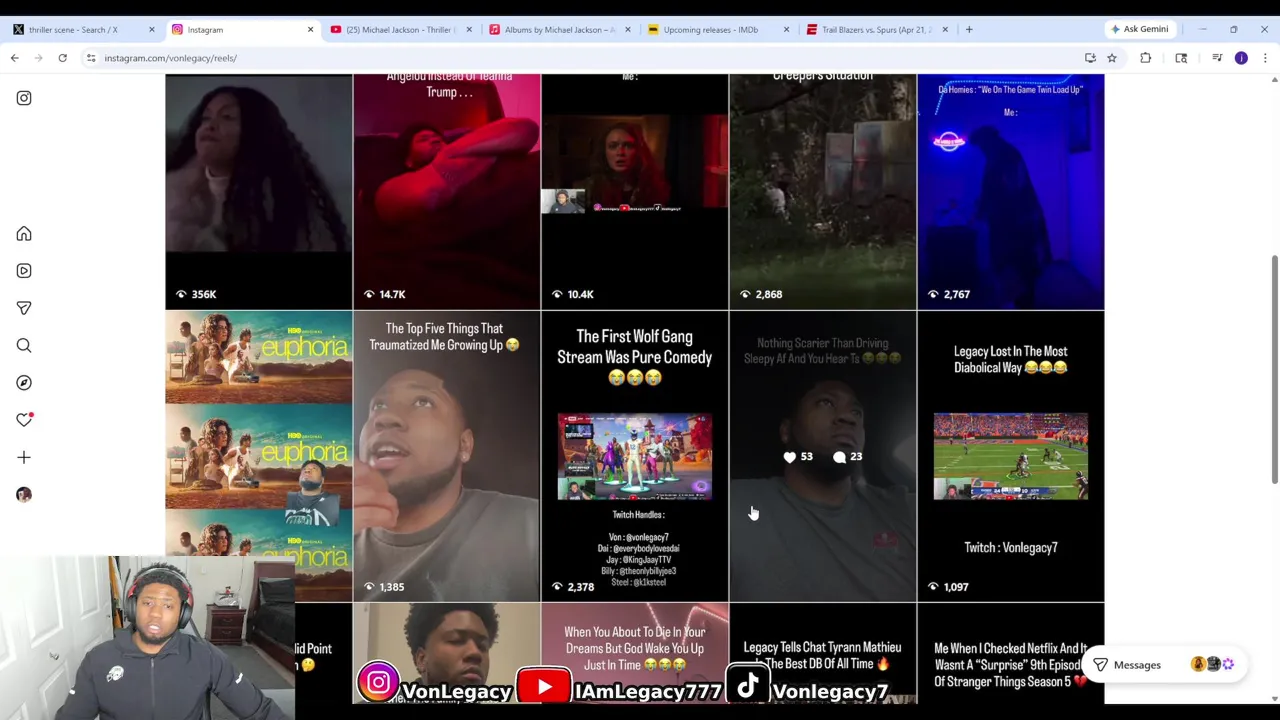Image resolution: width=1280 pixels, height=720 pixels.
Task: Click the site info icon beside URL
Action: [x=91, y=58]
